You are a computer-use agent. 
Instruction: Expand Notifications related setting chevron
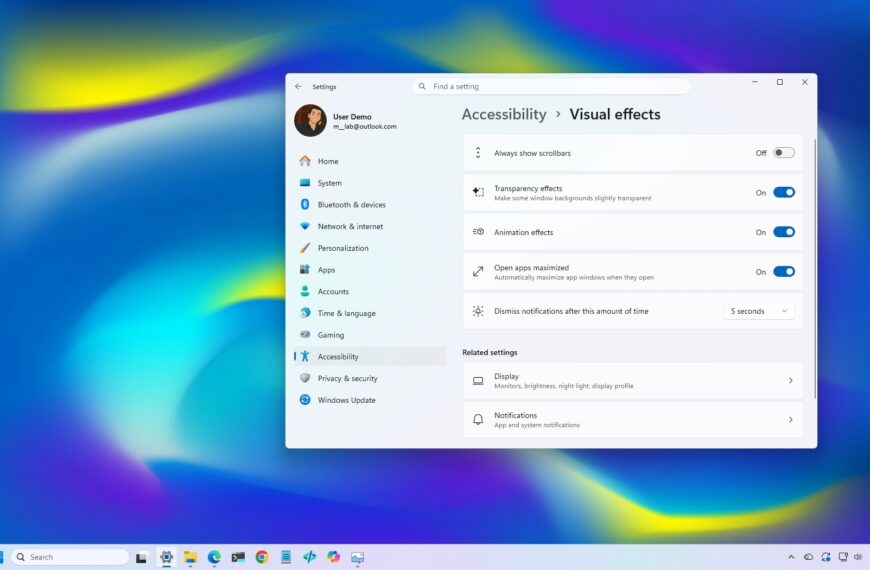click(x=791, y=420)
